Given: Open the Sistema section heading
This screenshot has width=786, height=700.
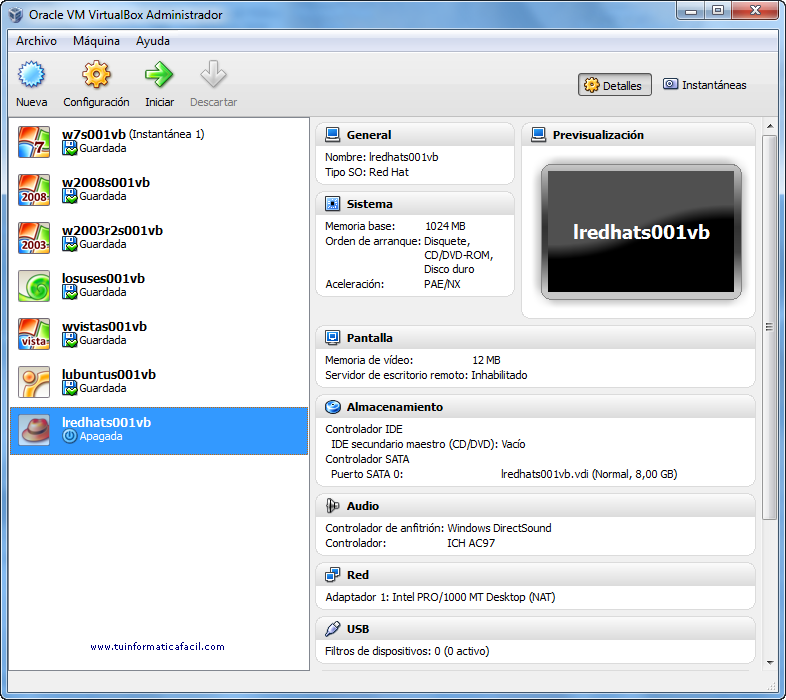Looking at the screenshot, I should pyautogui.click(x=369, y=204).
